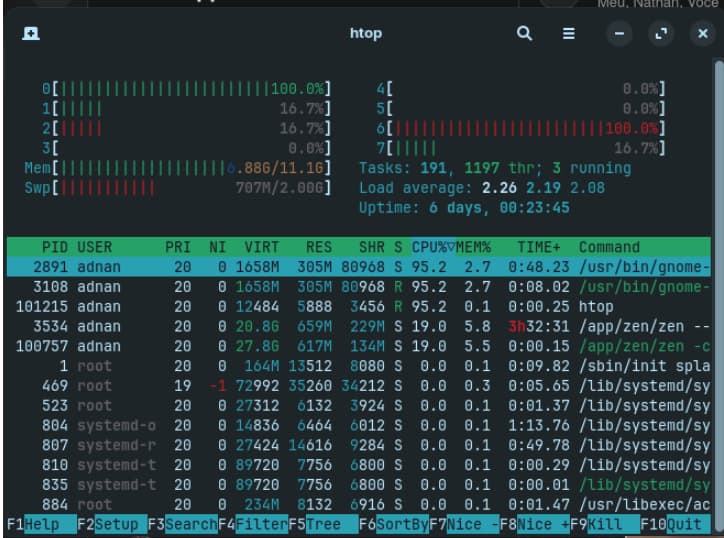Select root process row with PID 469
This screenshot has height=538, width=724.
coord(359,386)
